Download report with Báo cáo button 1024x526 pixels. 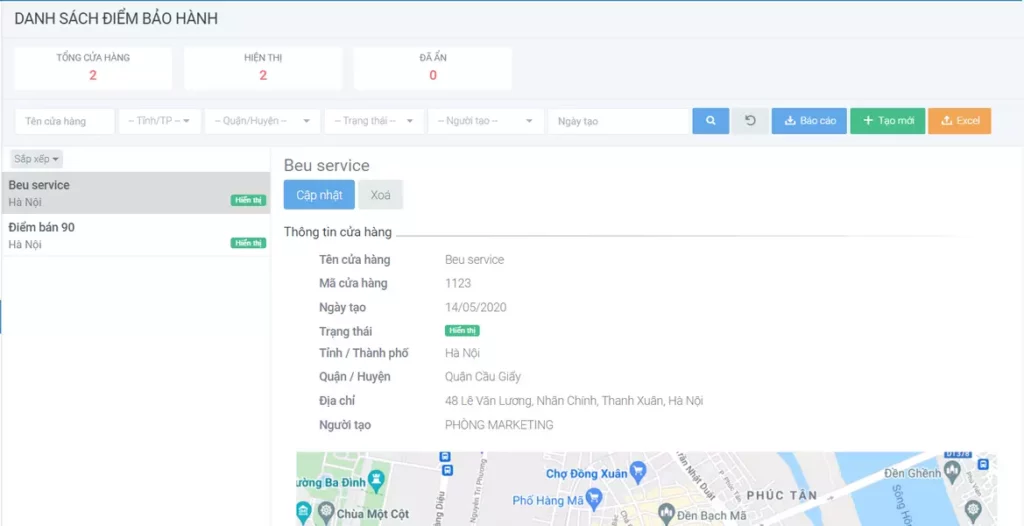click(x=809, y=121)
